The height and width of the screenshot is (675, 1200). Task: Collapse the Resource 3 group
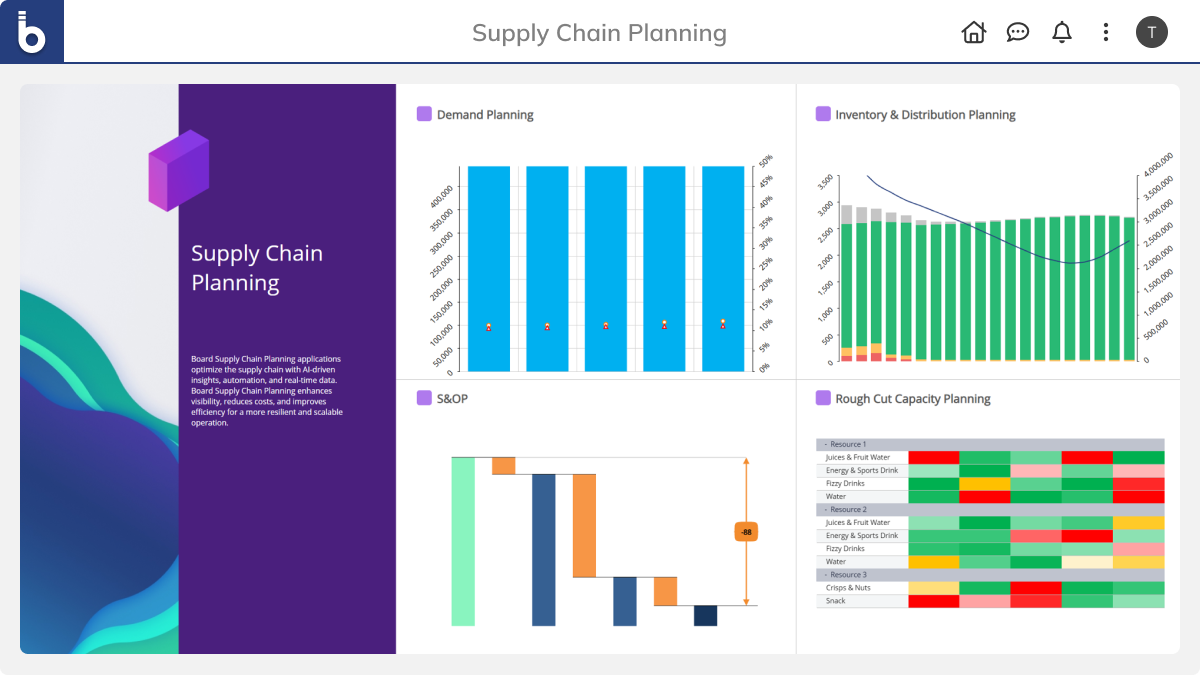(x=826, y=575)
